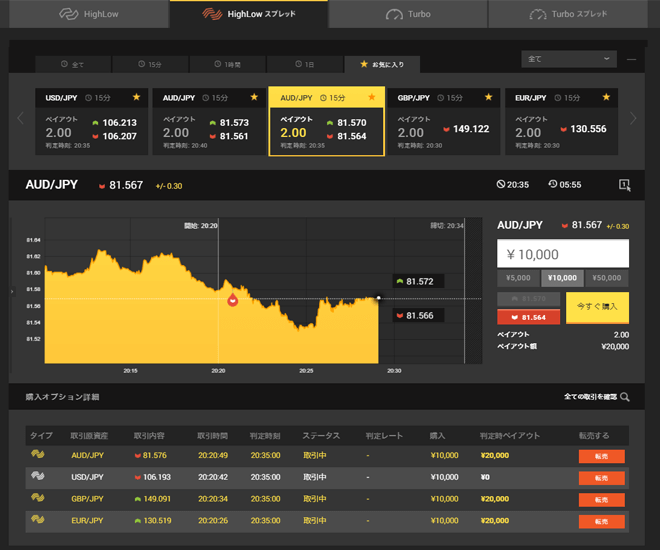Expand the chart's left side panel arrow

pyautogui.click(x=12, y=291)
